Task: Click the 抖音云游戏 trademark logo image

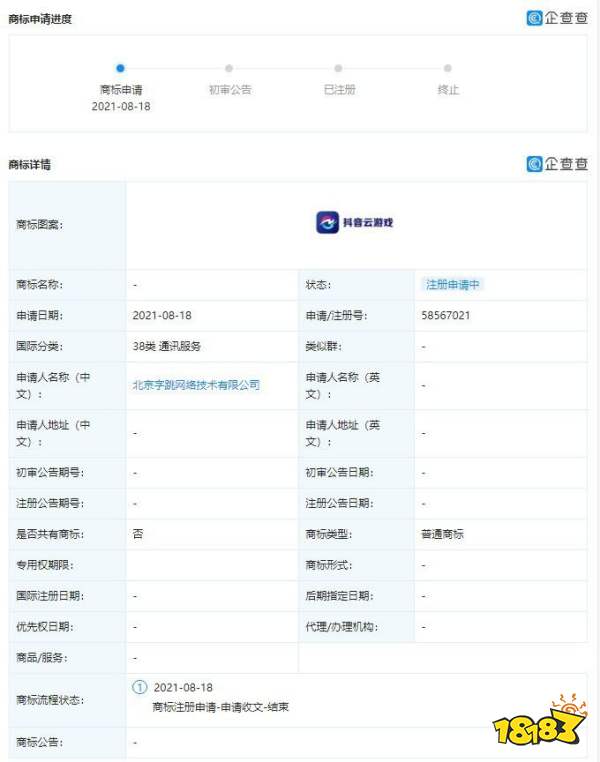Action: (355, 223)
